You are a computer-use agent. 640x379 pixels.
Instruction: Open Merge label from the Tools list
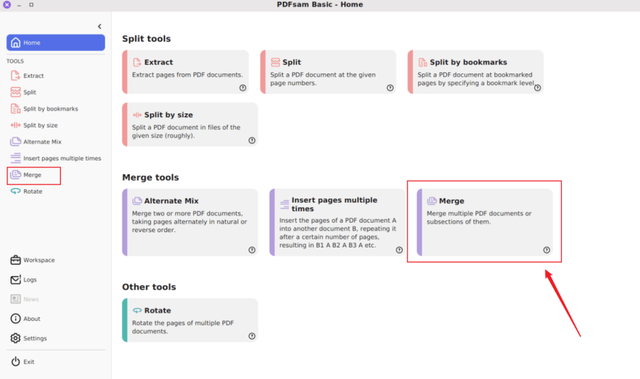[32, 175]
